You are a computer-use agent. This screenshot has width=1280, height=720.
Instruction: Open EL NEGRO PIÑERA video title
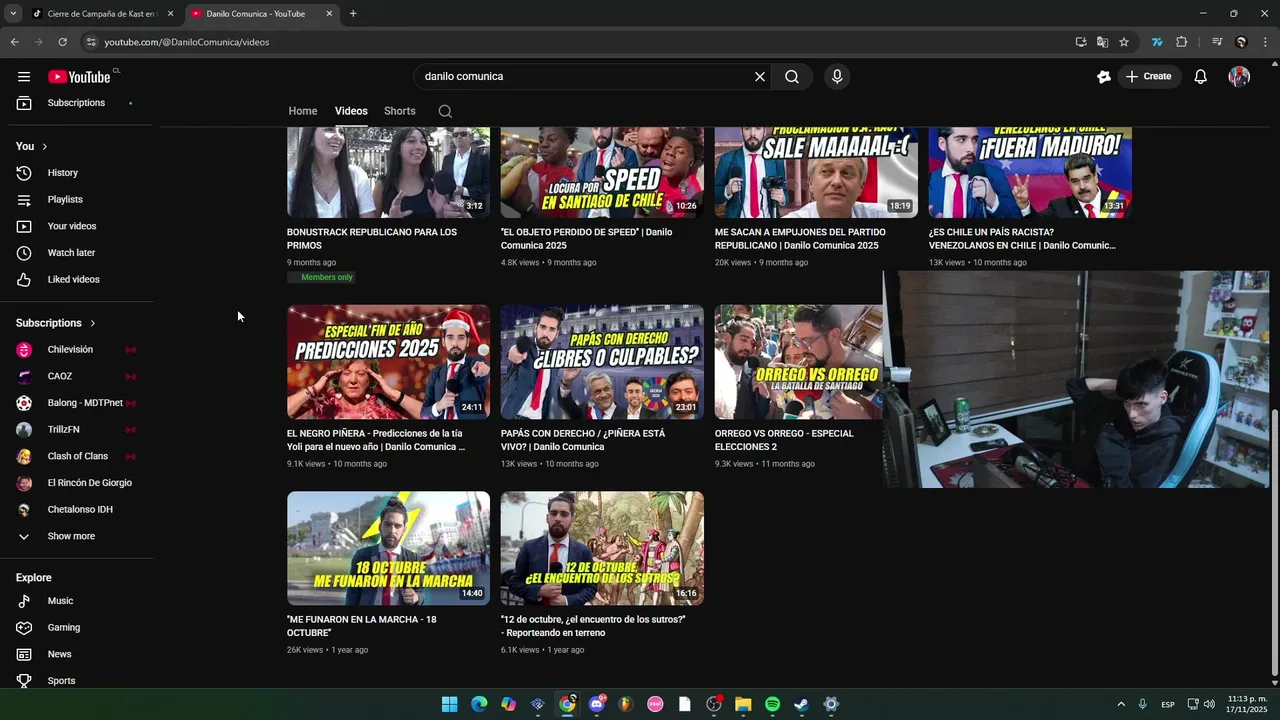coord(376,440)
